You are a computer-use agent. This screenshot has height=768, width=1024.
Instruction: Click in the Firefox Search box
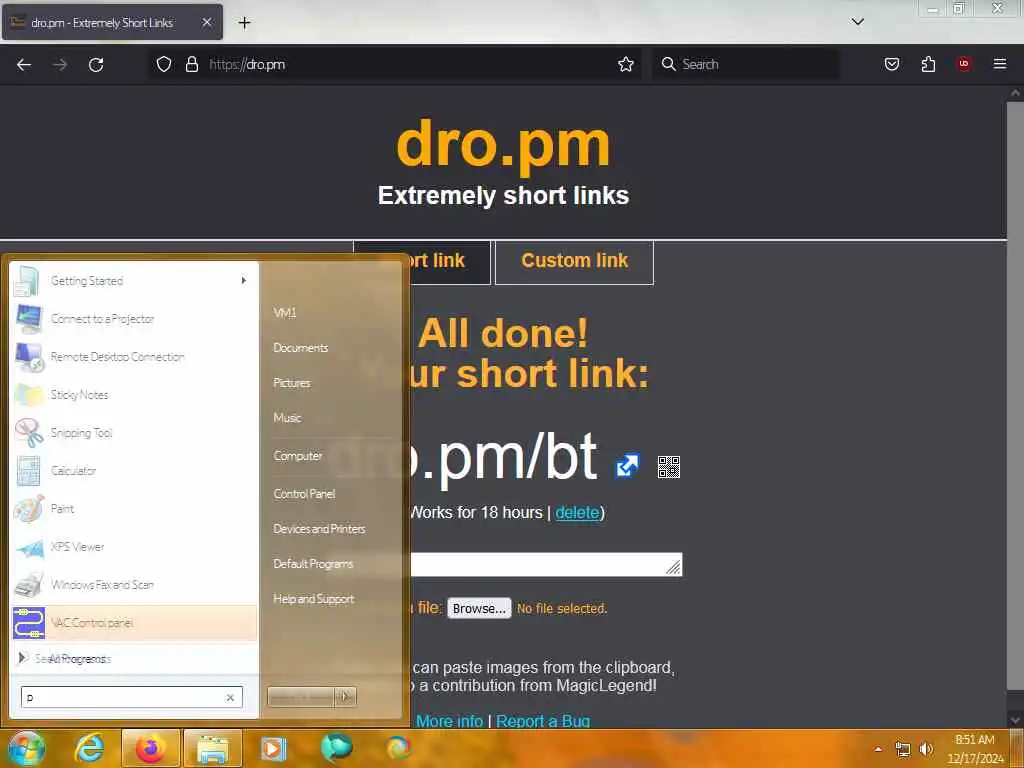tap(745, 64)
